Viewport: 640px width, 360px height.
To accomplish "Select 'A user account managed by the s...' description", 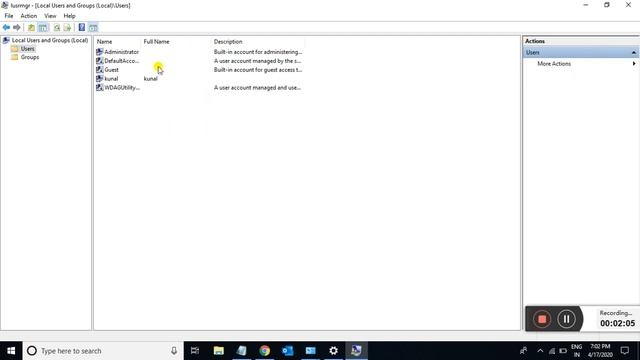I will 258,61.
